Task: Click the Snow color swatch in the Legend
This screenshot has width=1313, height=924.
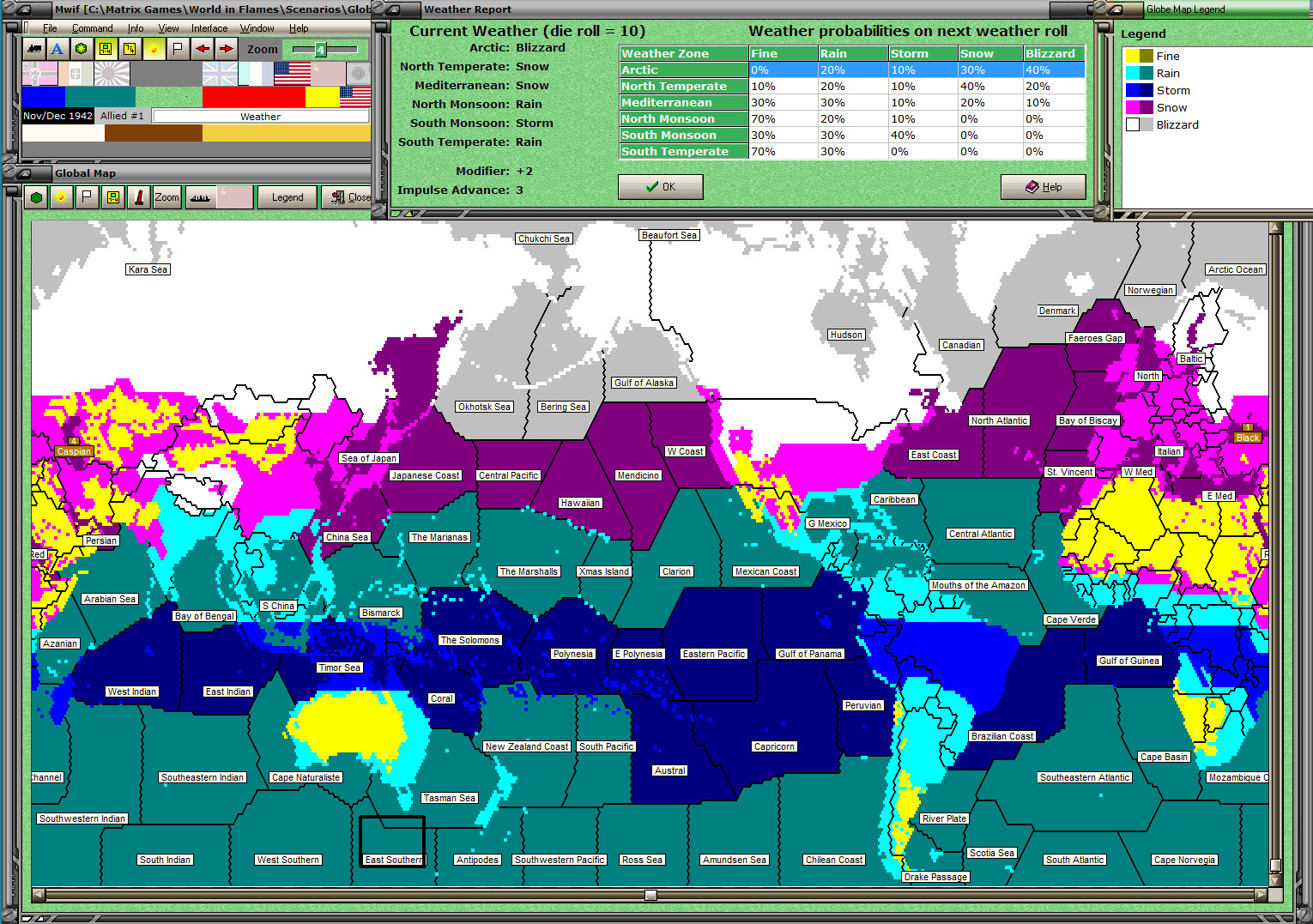Action: (x=1140, y=107)
